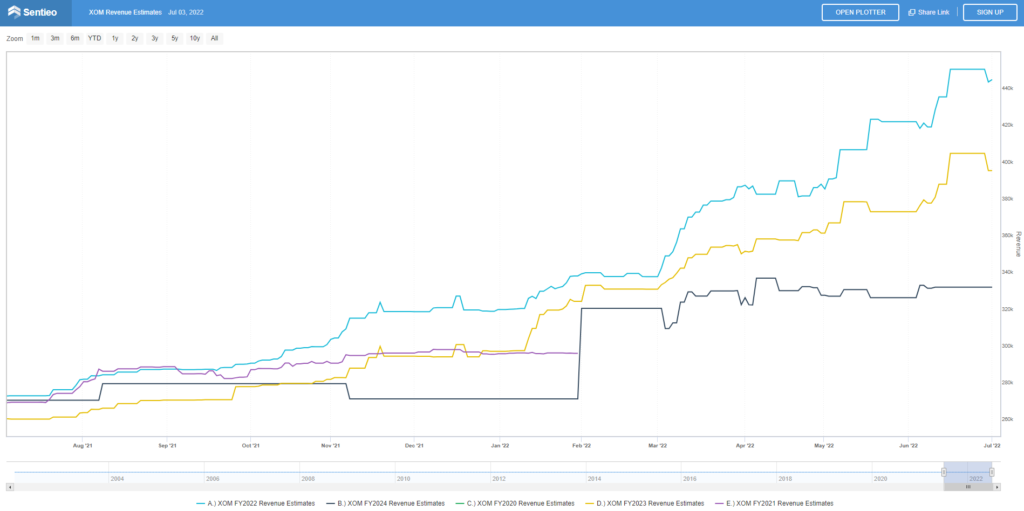Toggle the A.) XOM FY2022 Revenue Estimates series
Screen dimensions: 1024x511
point(256,503)
